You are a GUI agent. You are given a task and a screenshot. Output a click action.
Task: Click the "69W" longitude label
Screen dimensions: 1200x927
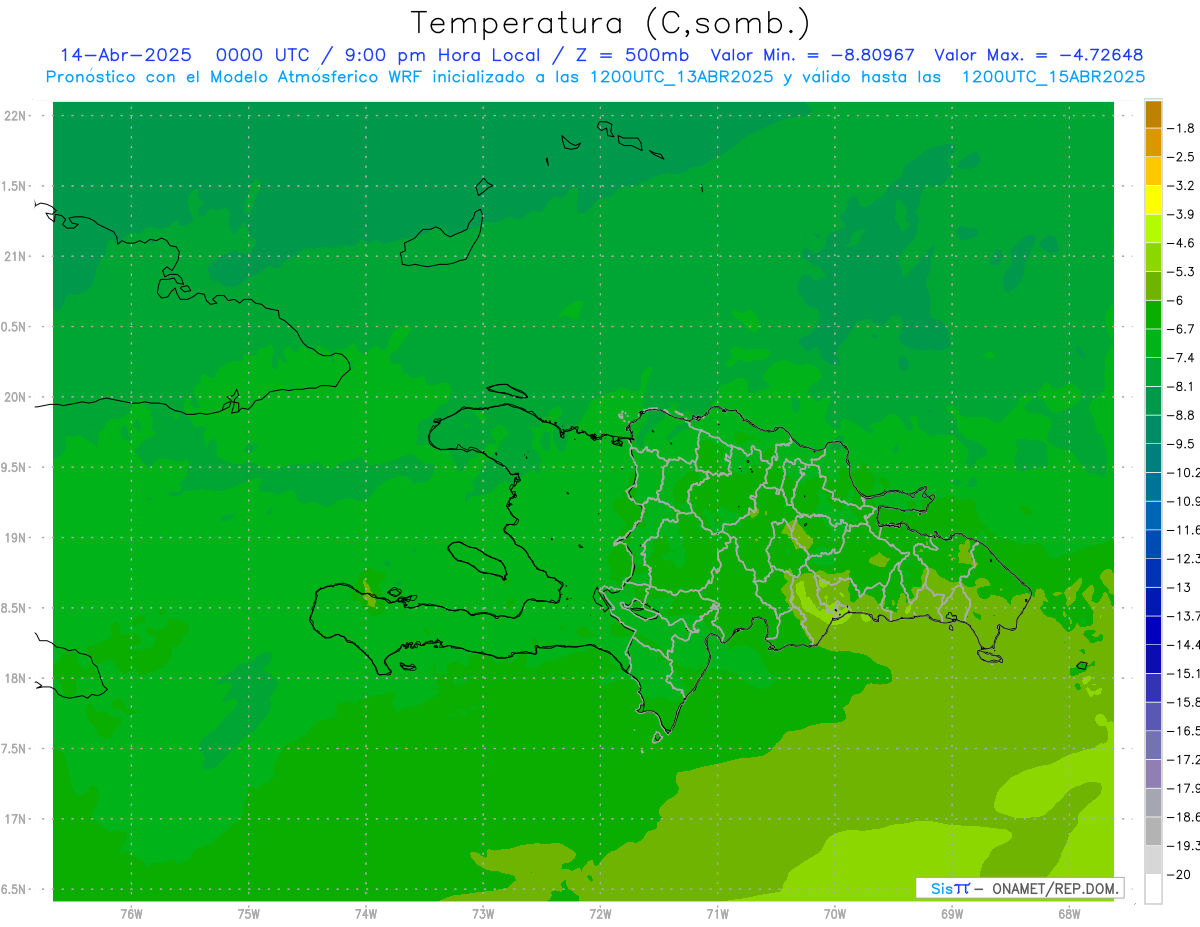(952, 914)
